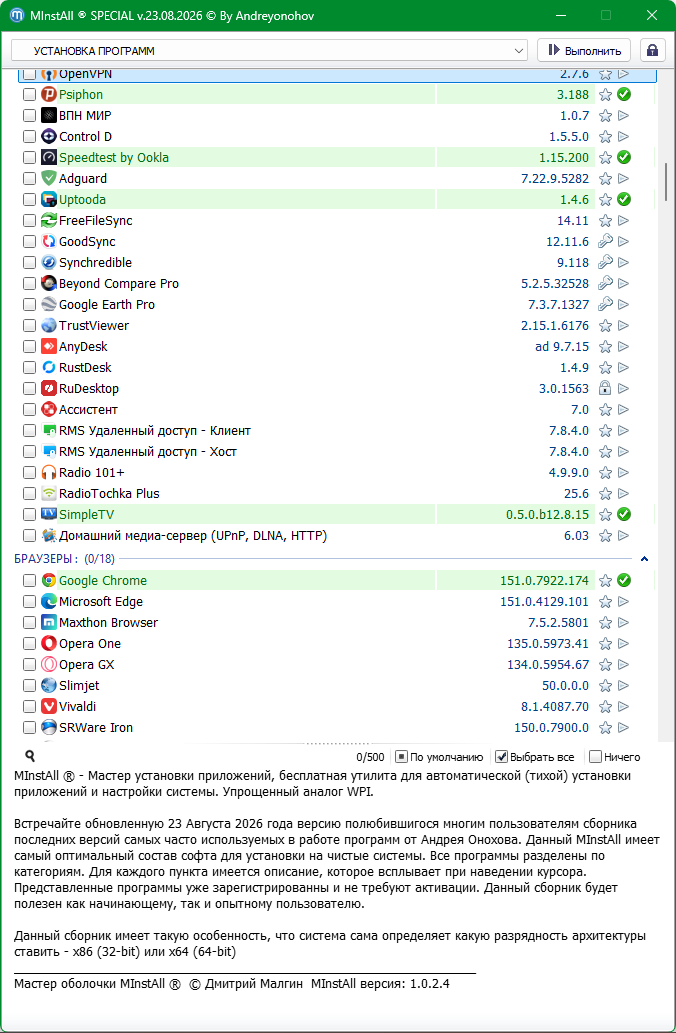Click the 'Выполнить' button

click(584, 51)
